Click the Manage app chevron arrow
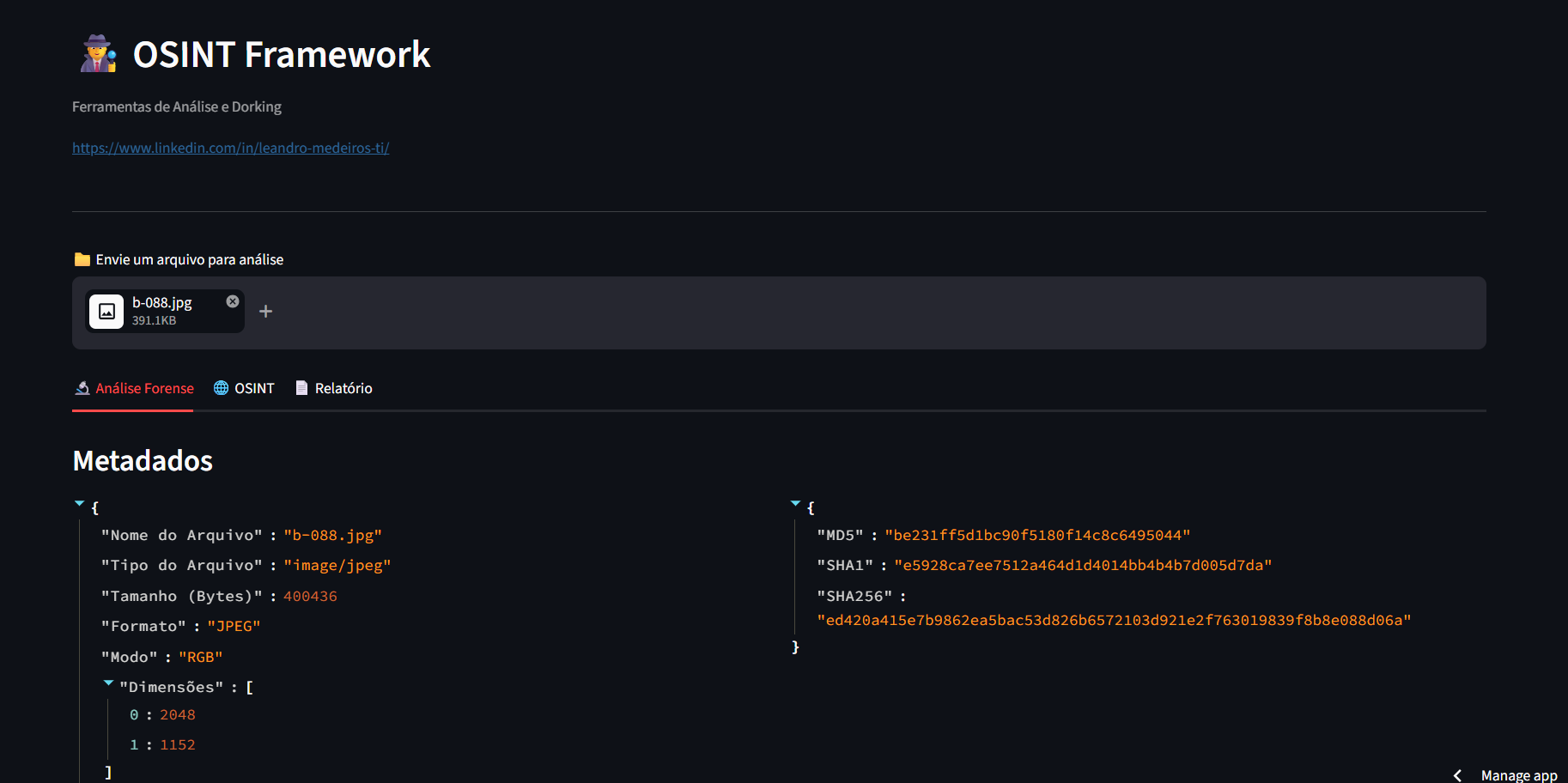Viewport: 1568px width, 783px height. coord(1457,775)
